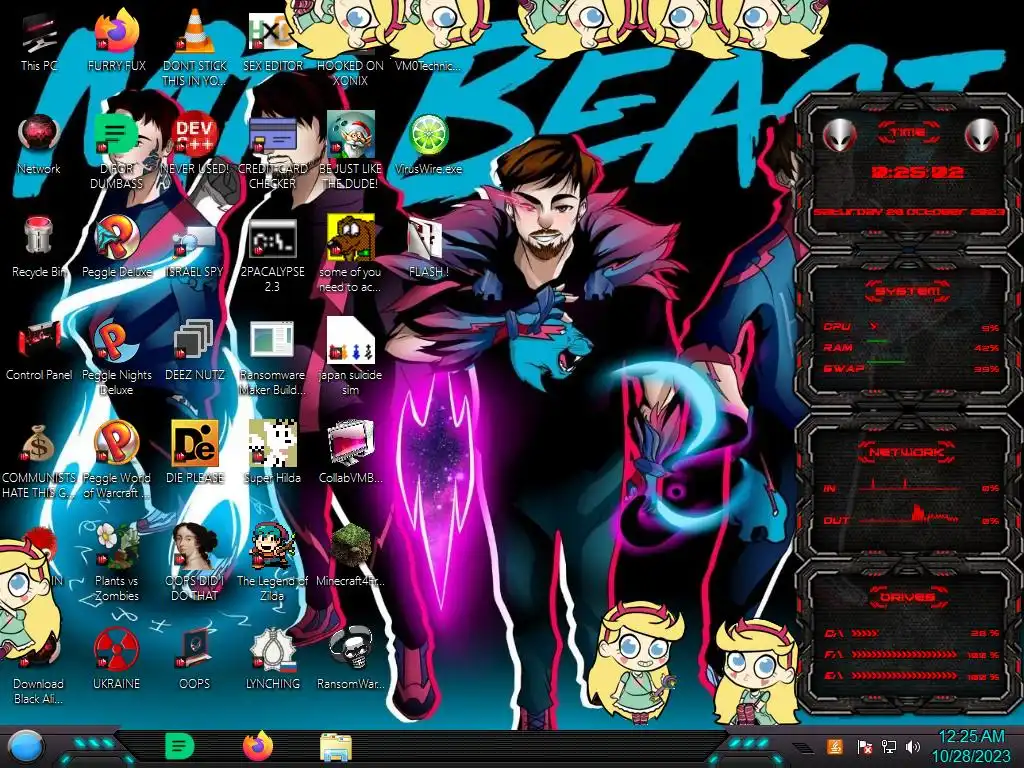
Task: Click the left alien head logo on the widget
Action: click(x=839, y=136)
